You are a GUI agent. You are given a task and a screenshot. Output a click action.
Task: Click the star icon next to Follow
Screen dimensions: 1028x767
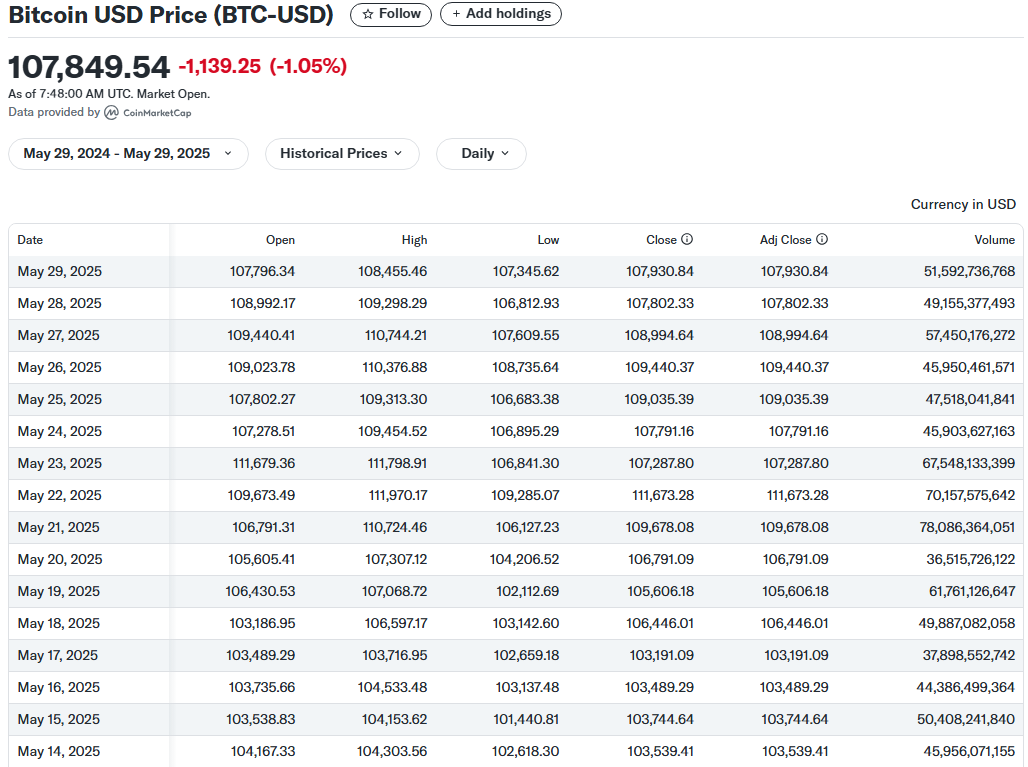coord(367,15)
